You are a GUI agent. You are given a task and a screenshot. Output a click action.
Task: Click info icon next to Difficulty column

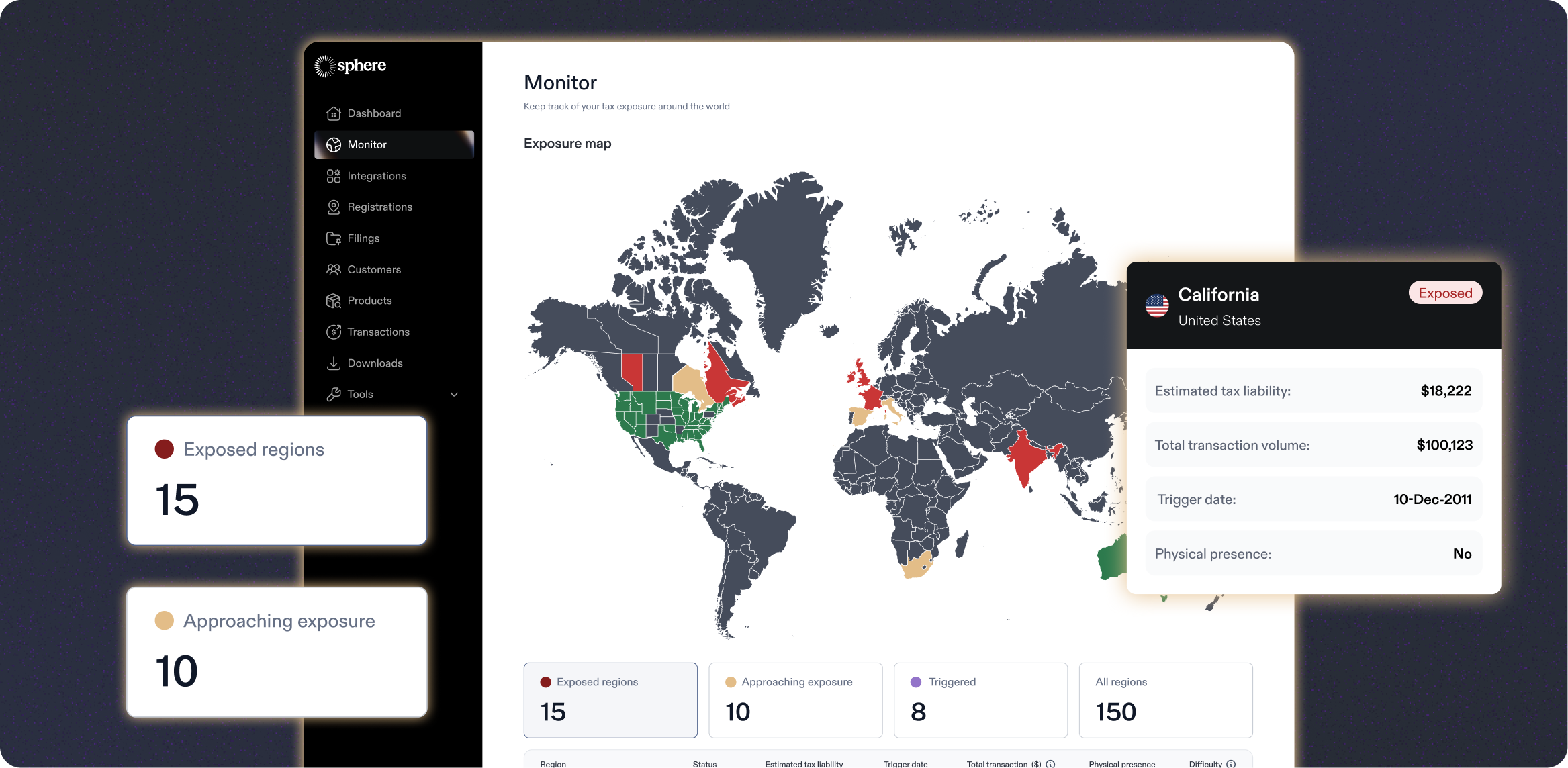click(x=1231, y=764)
